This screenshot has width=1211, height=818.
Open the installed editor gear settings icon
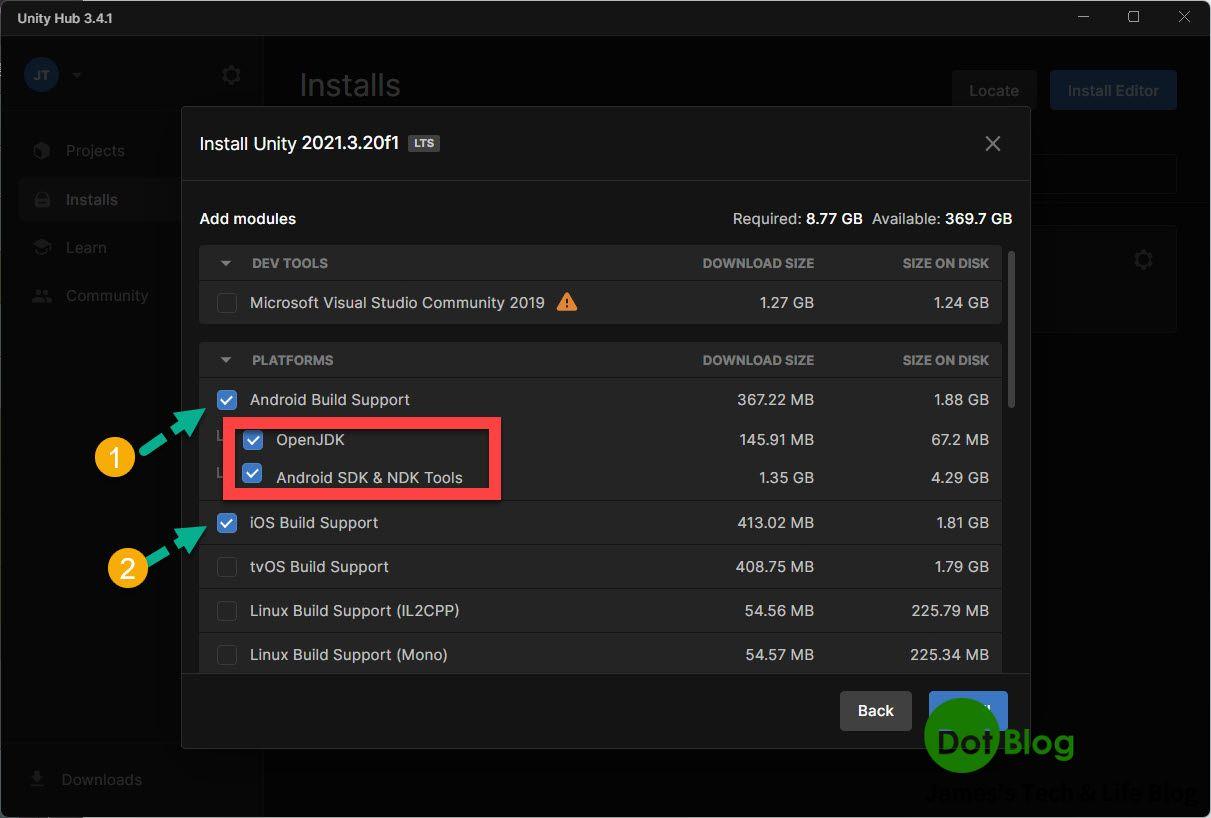(x=1143, y=260)
